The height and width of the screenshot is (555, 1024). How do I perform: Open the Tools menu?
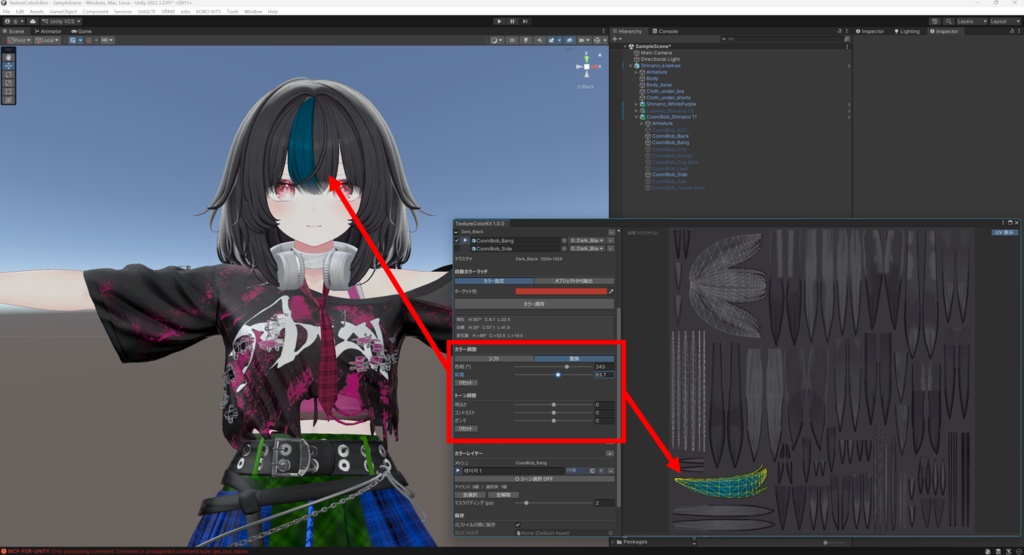(x=232, y=12)
